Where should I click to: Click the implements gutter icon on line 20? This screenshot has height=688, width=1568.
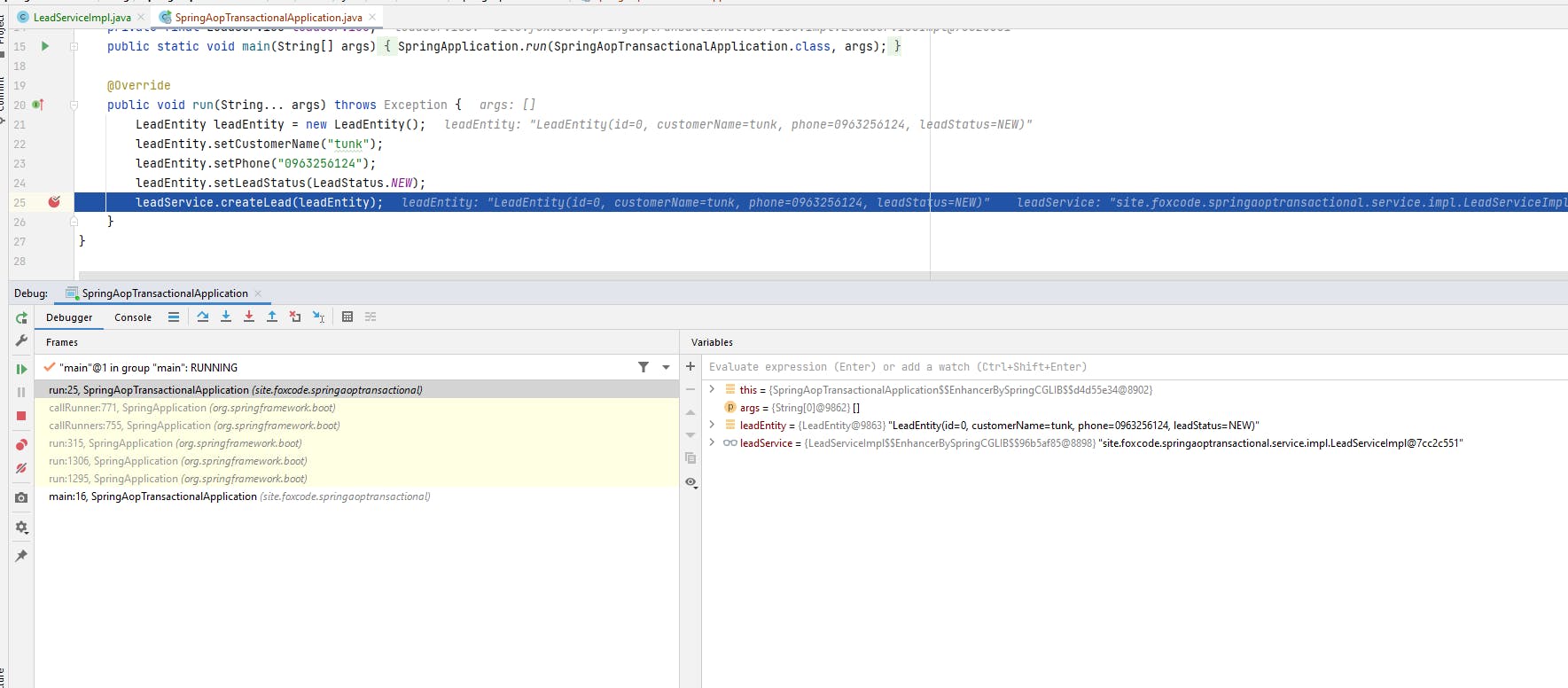point(38,105)
